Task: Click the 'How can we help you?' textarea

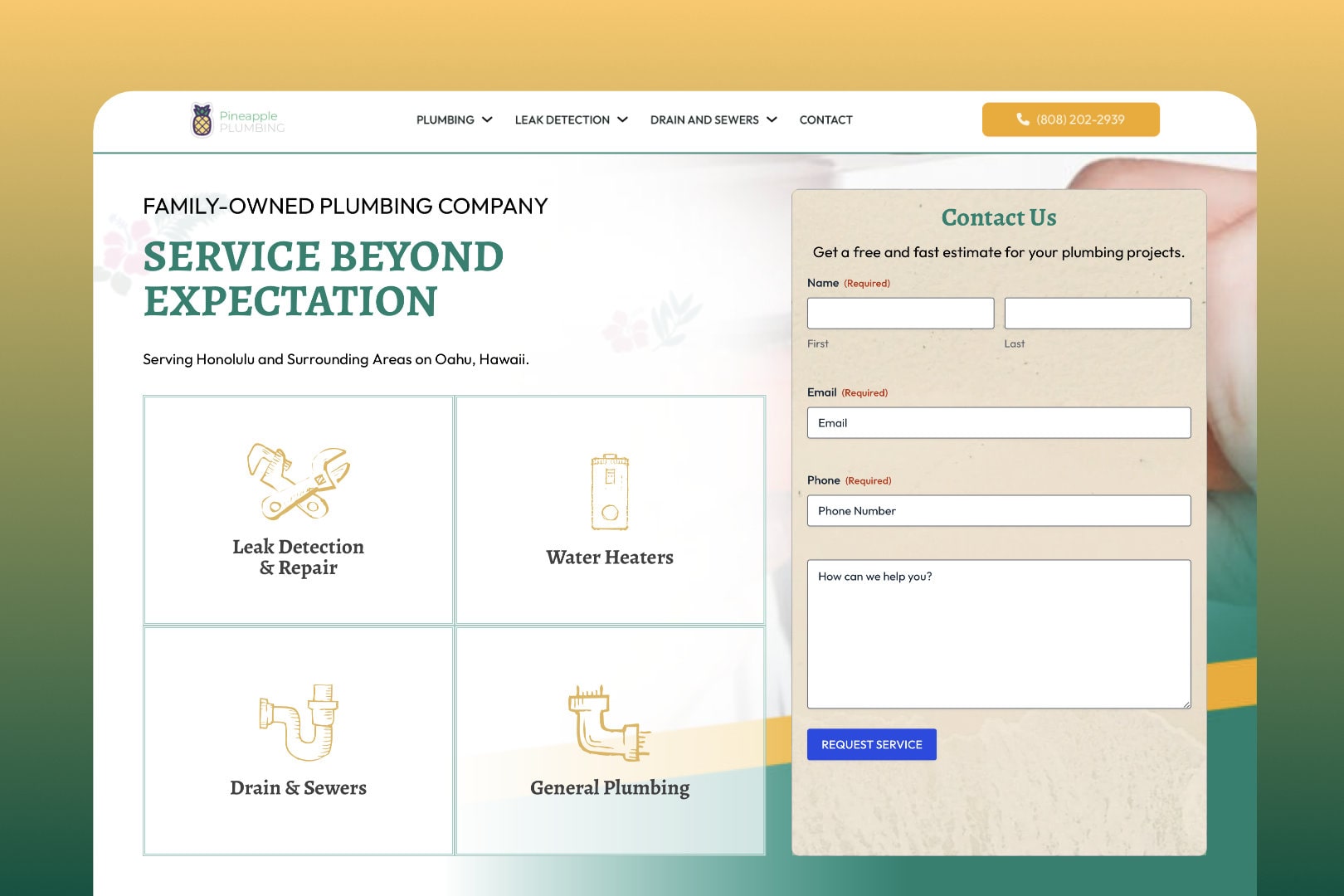Action: pyautogui.click(x=999, y=635)
